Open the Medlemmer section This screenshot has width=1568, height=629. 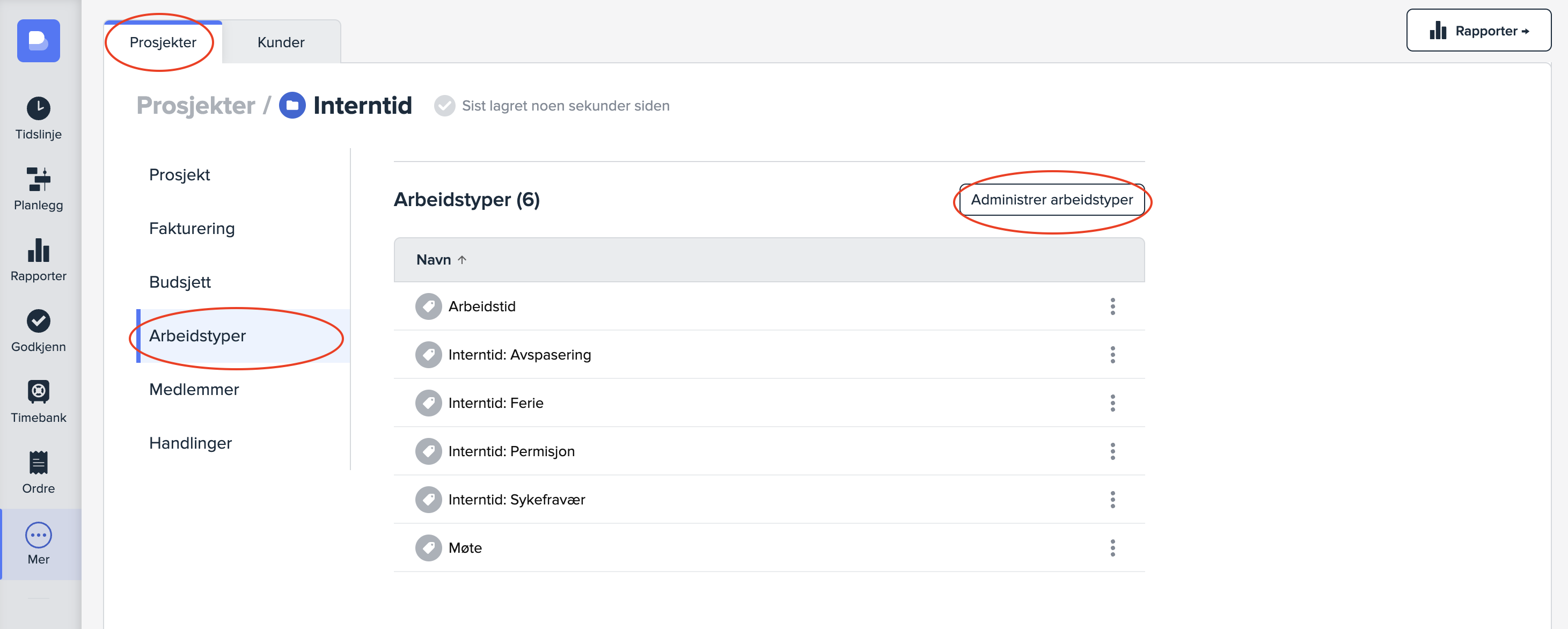pos(194,390)
